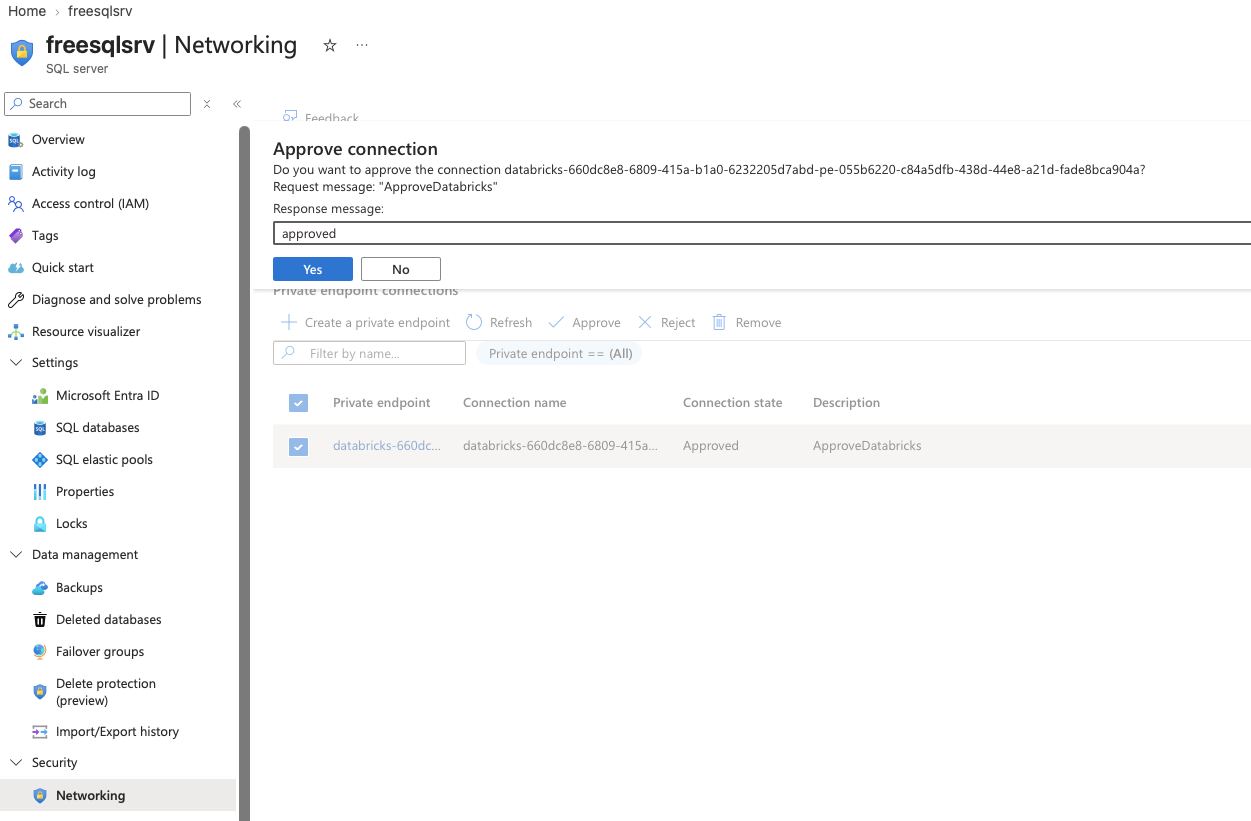Click the Microsoft Entra ID icon
Viewport: 1251px width, 821px height.
(40, 396)
